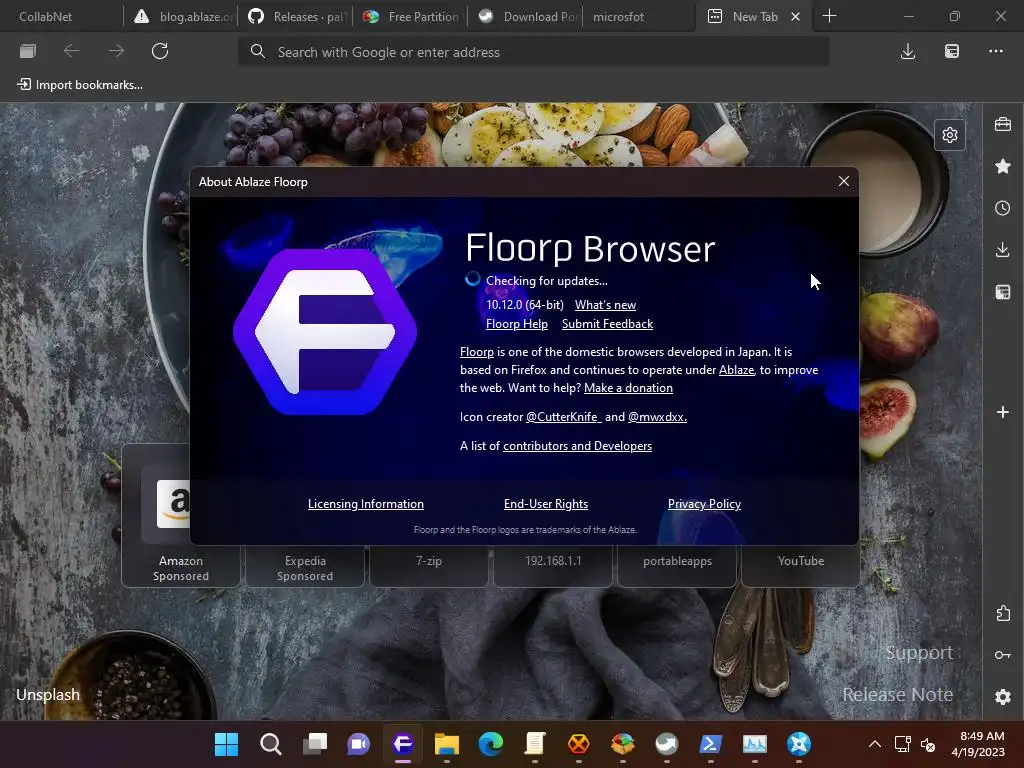Show hidden system tray icons chevron
The image size is (1024, 768).
coord(875,744)
